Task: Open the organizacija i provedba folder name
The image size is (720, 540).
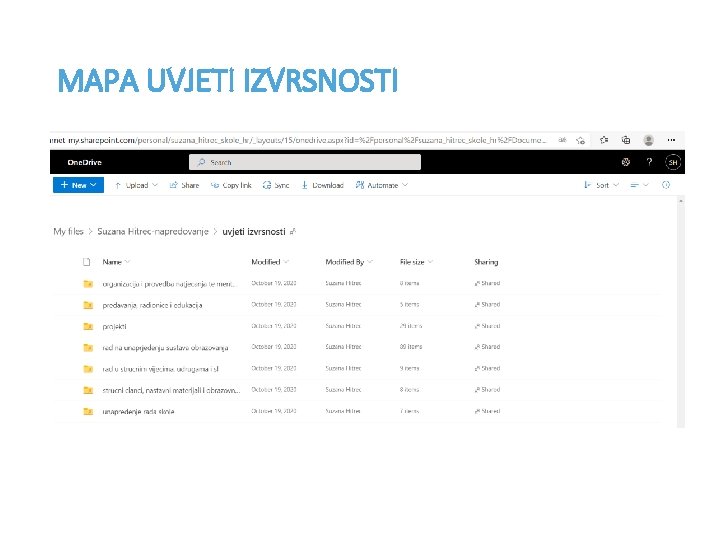Action: click(169, 284)
